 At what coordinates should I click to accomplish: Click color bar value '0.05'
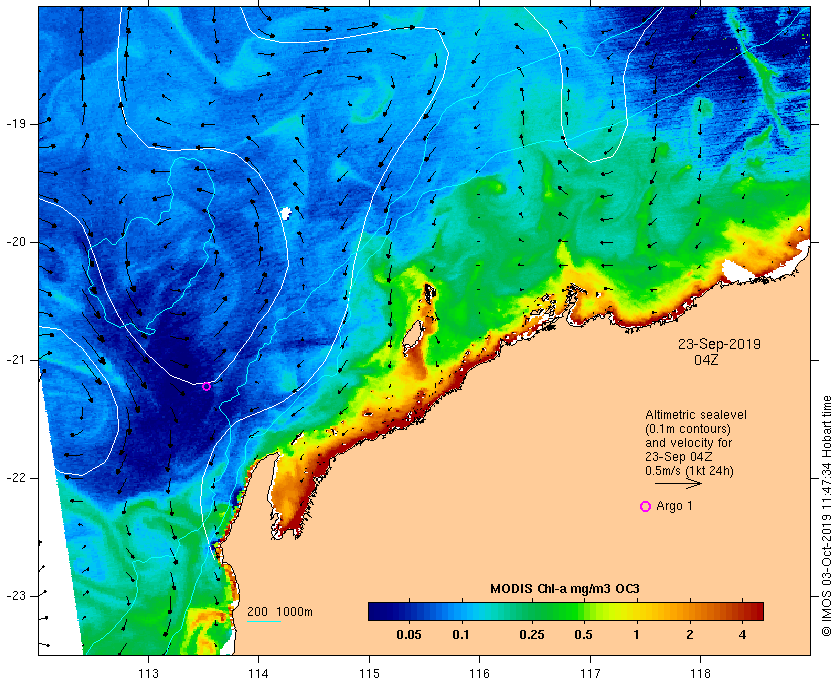point(409,635)
